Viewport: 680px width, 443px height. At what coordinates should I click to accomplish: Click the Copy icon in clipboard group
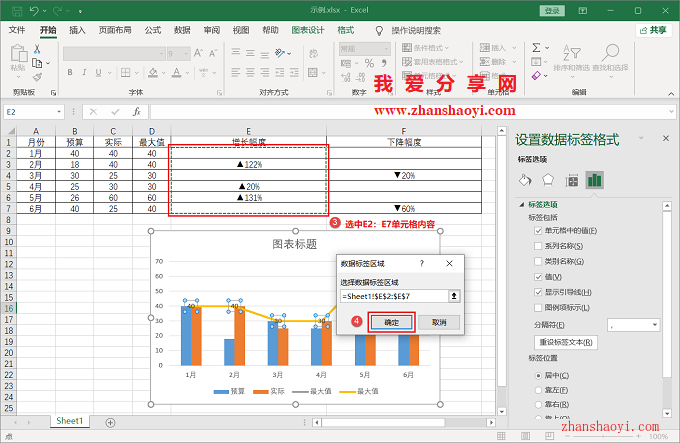(37, 63)
